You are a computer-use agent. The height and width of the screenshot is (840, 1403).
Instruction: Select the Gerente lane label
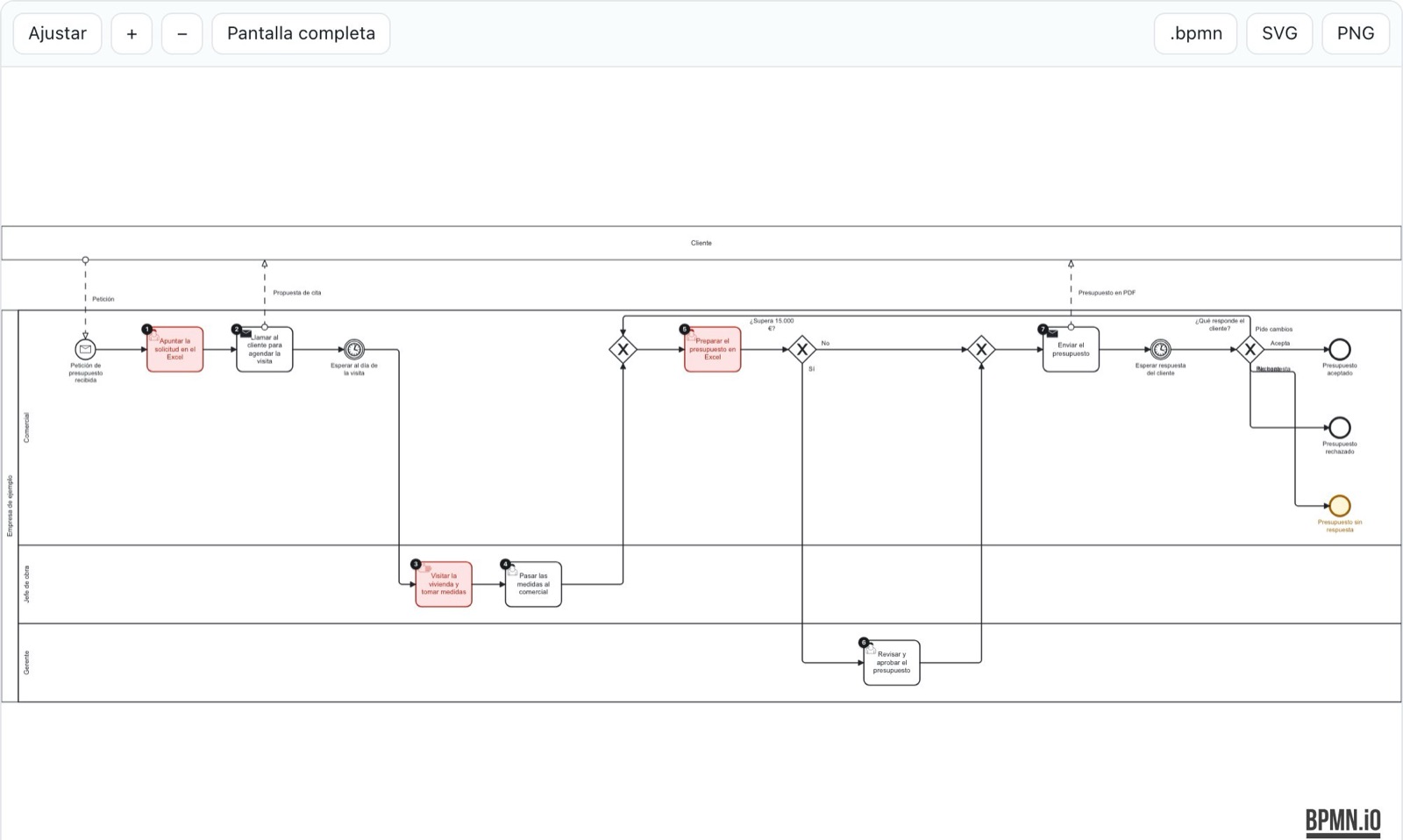coord(26,662)
